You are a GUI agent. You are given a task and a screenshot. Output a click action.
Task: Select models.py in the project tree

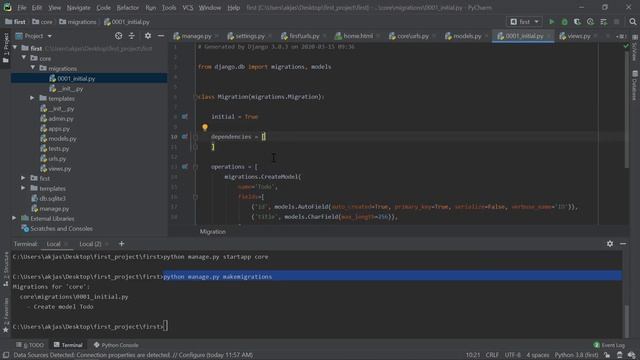(x=62, y=139)
